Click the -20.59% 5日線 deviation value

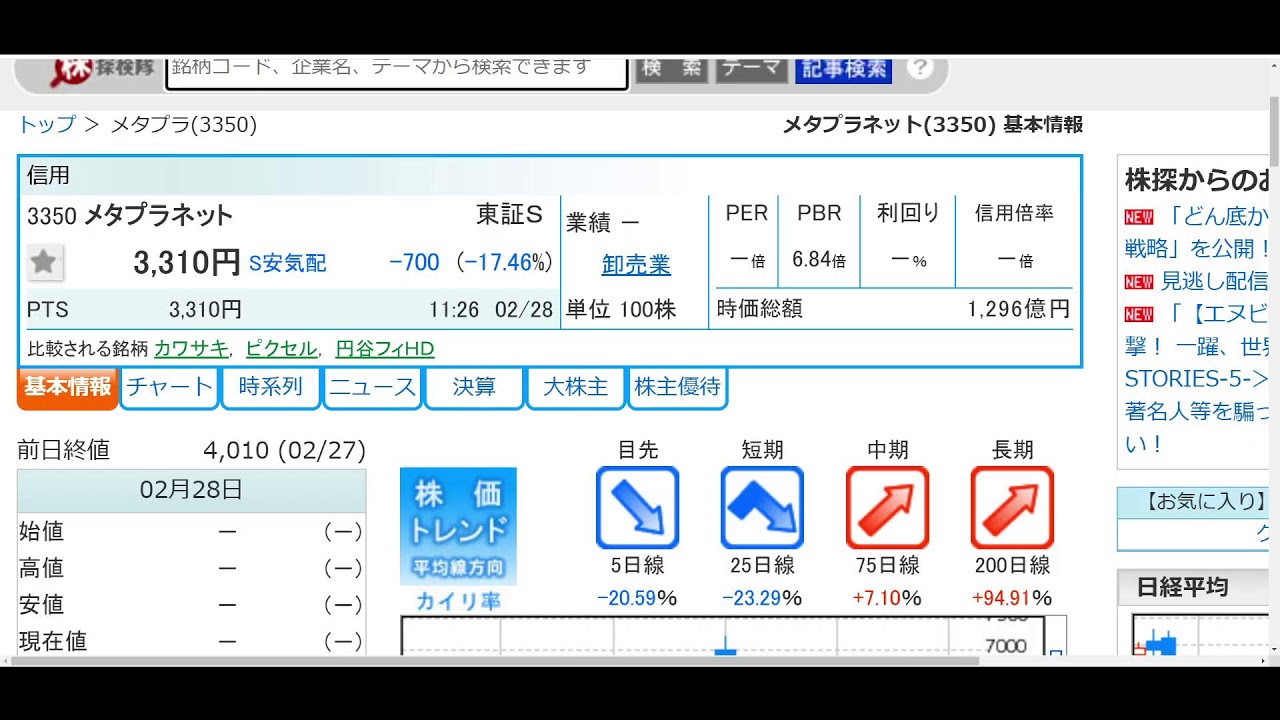(637, 598)
